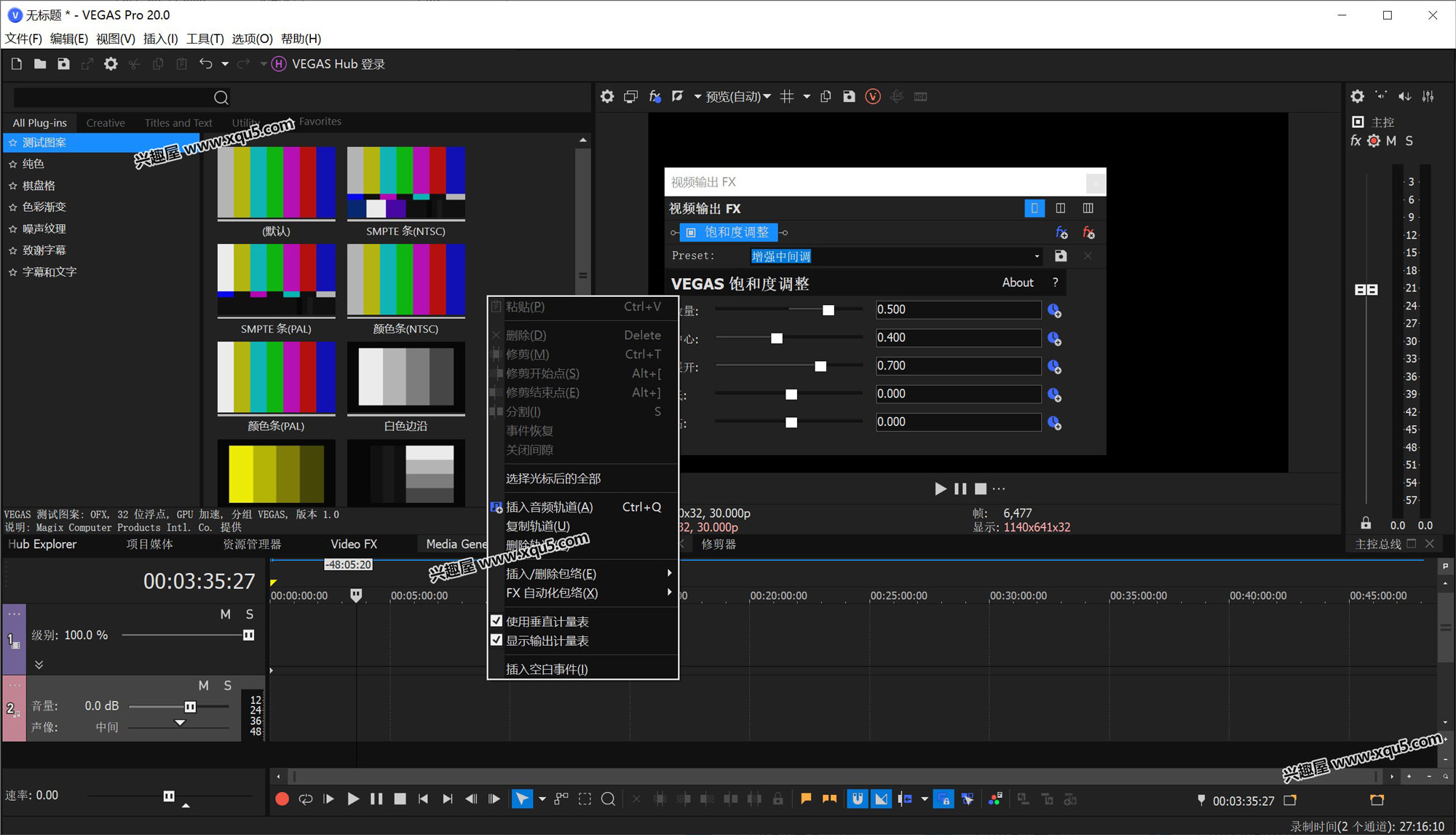Switch to the Video FX tab
The height and width of the screenshot is (835, 1456).
(x=354, y=544)
